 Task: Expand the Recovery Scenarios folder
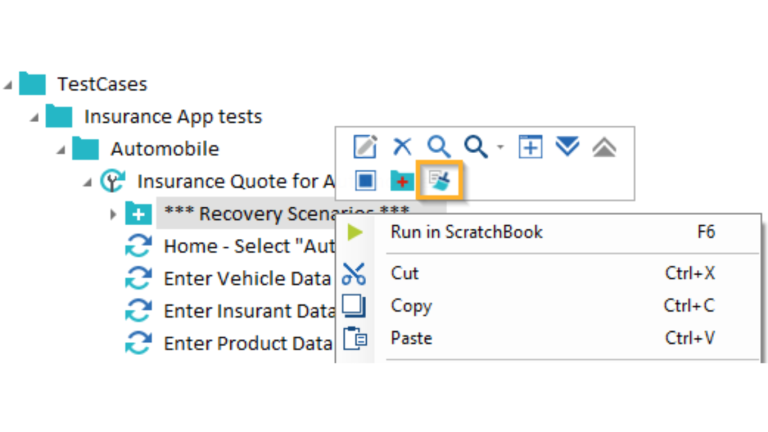(x=113, y=214)
